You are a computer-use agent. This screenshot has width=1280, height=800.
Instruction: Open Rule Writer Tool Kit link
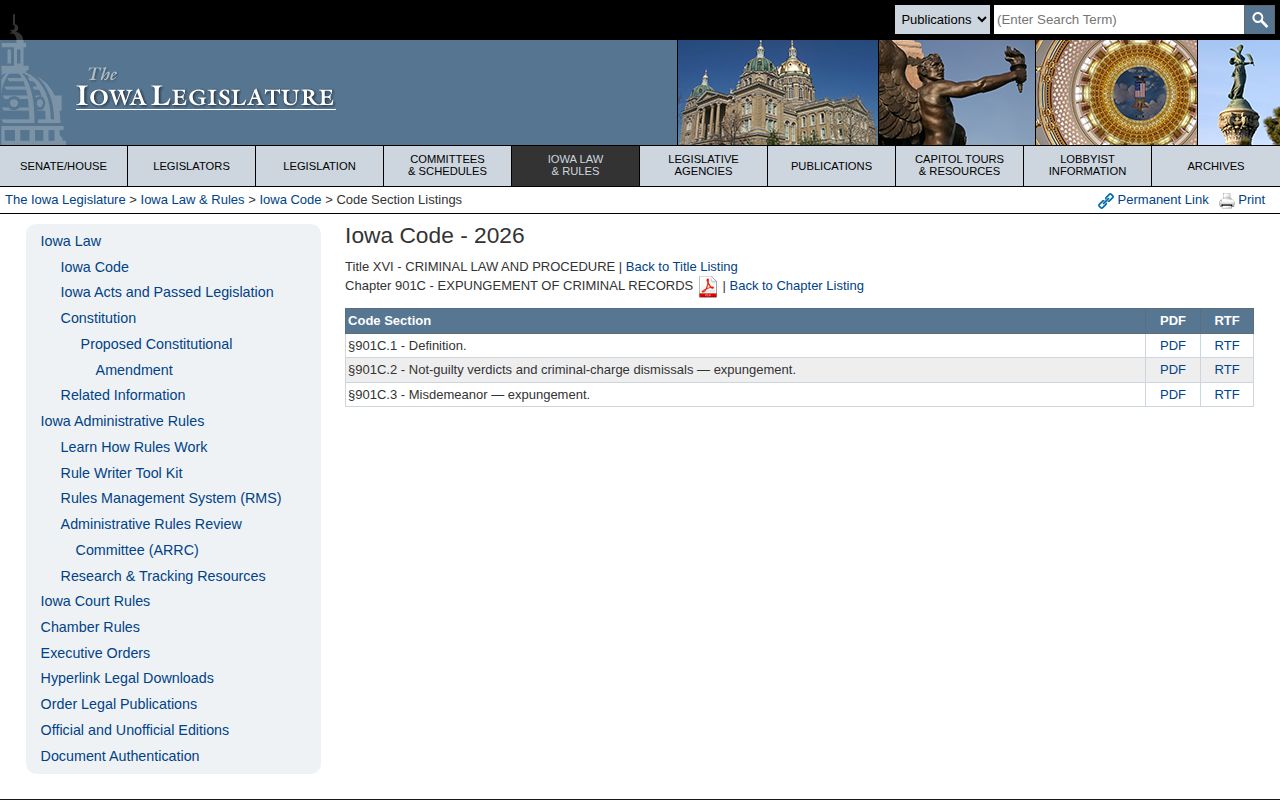[122, 473]
